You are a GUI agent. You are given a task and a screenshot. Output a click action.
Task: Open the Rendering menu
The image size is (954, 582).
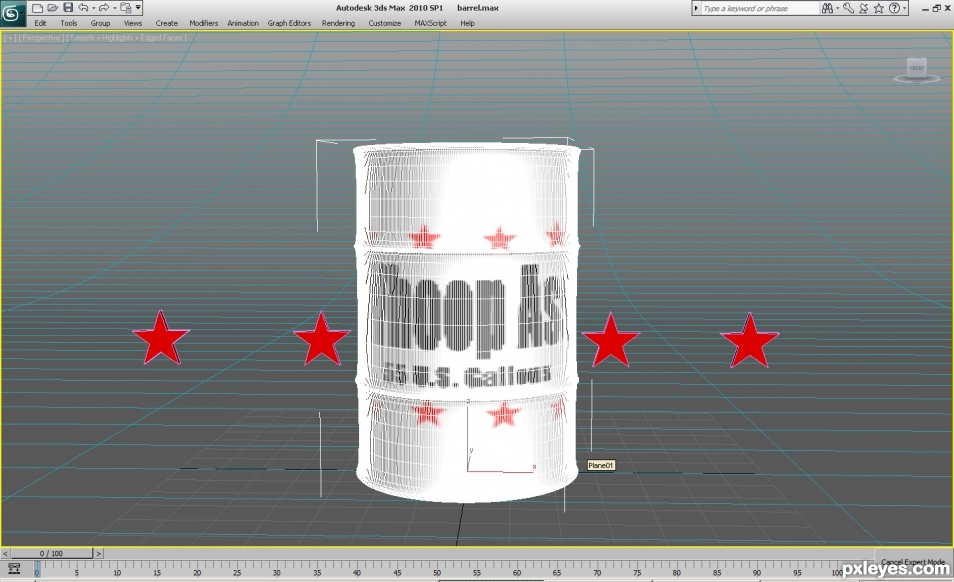[x=338, y=23]
